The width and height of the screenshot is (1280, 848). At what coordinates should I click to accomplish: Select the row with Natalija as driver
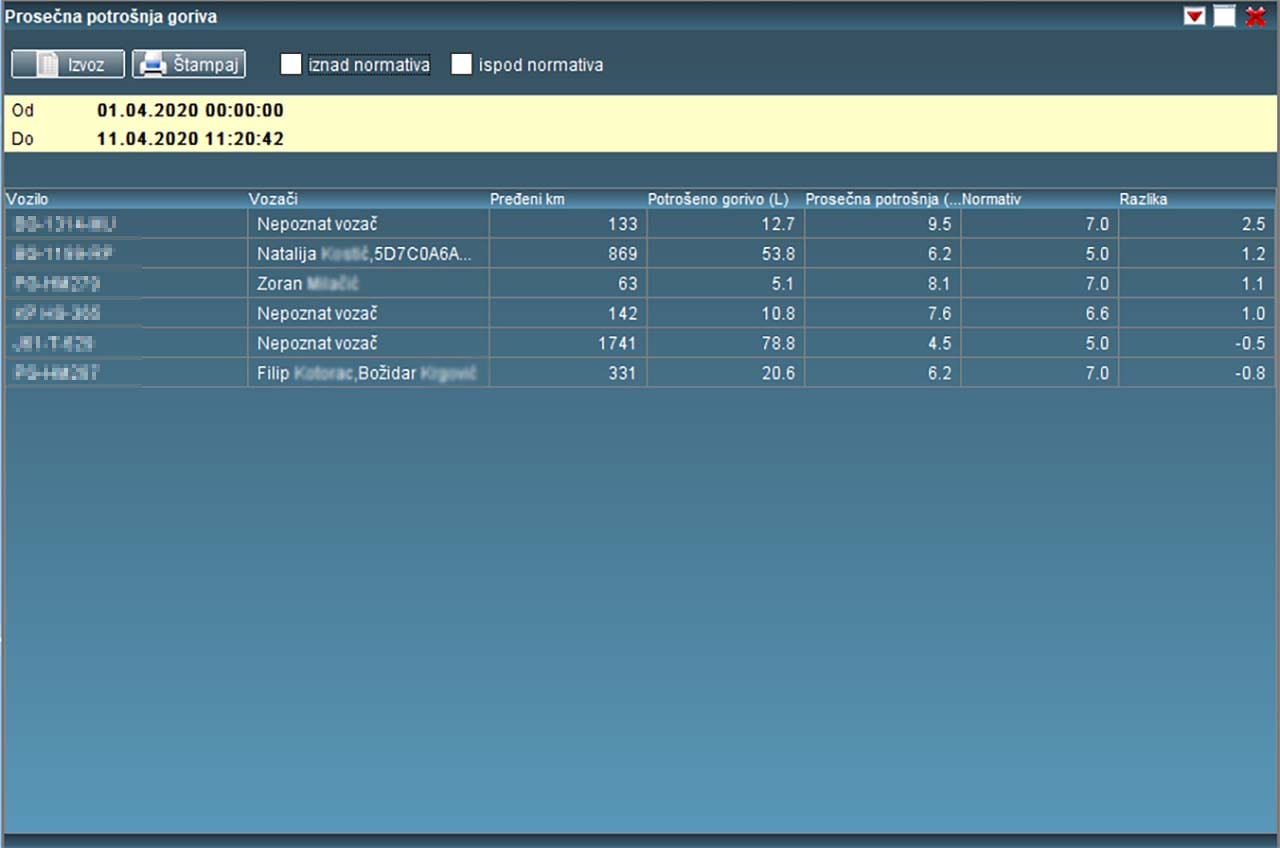[368, 254]
